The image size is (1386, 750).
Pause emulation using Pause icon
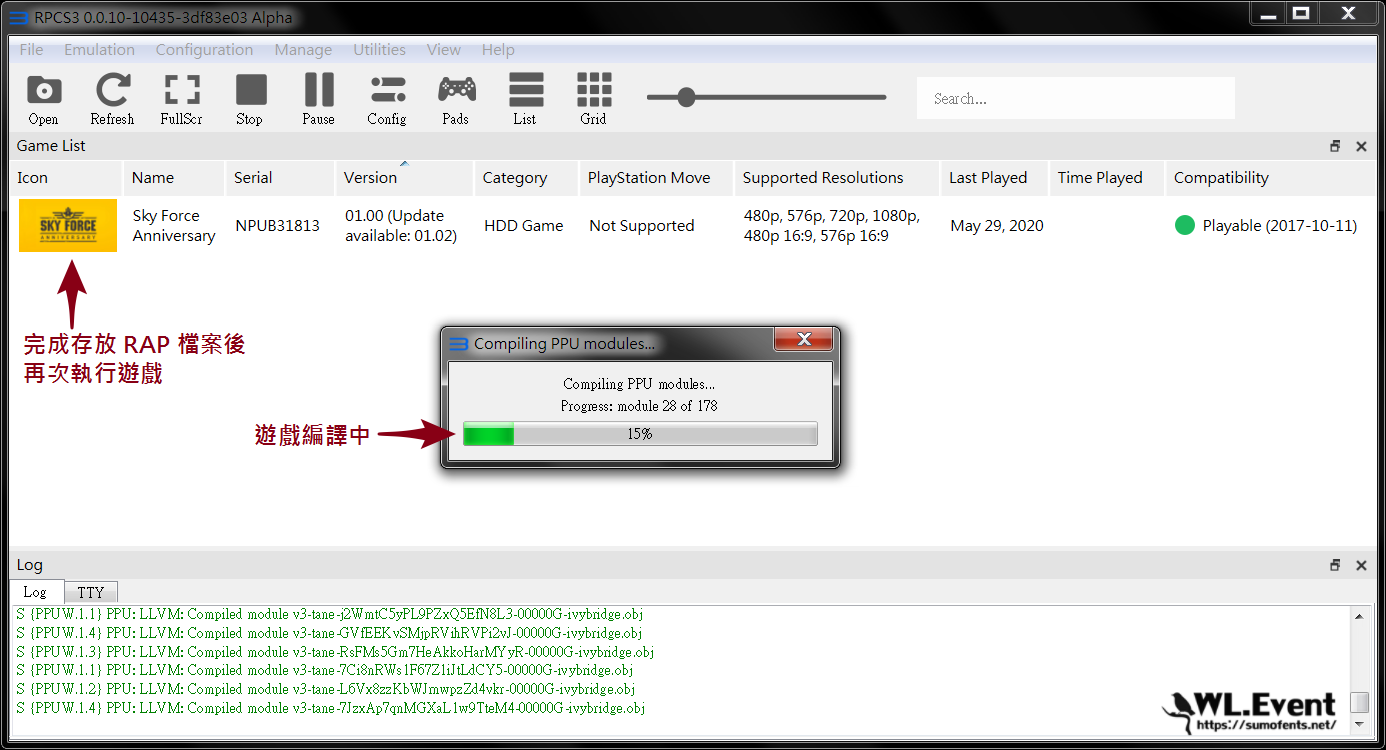(319, 99)
